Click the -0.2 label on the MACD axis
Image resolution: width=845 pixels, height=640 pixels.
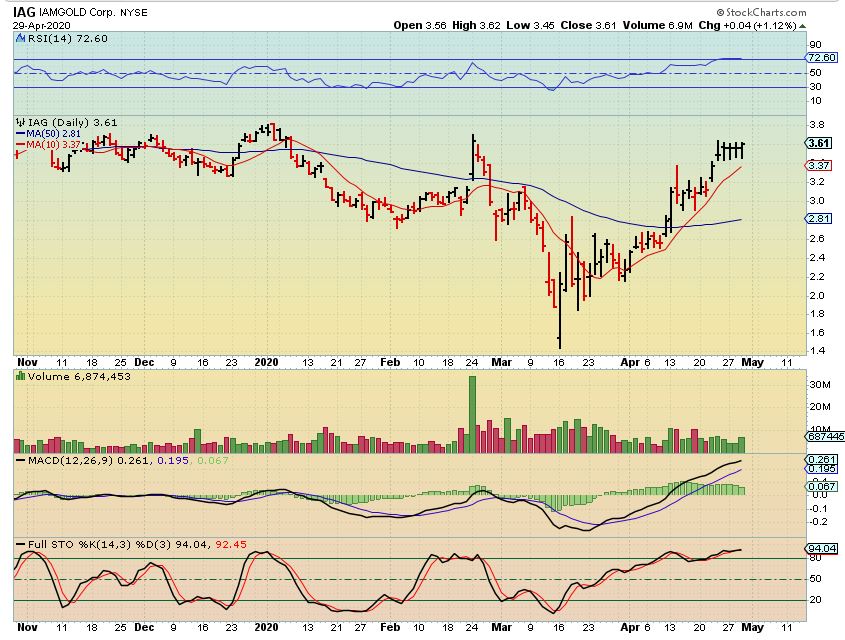(x=819, y=522)
